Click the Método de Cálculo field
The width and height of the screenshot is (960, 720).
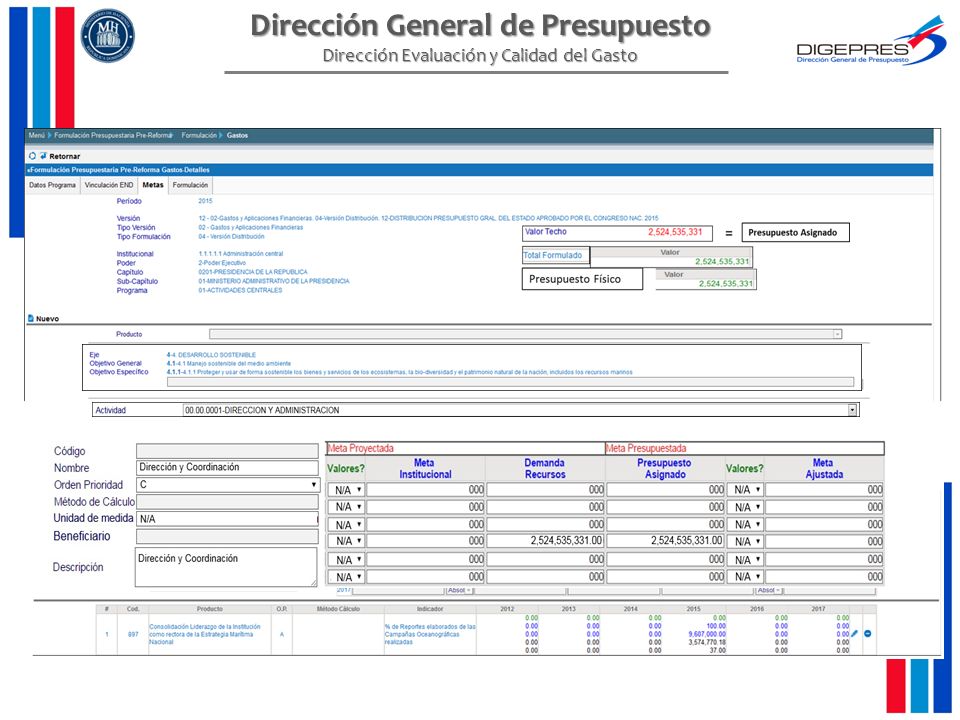(x=227, y=502)
